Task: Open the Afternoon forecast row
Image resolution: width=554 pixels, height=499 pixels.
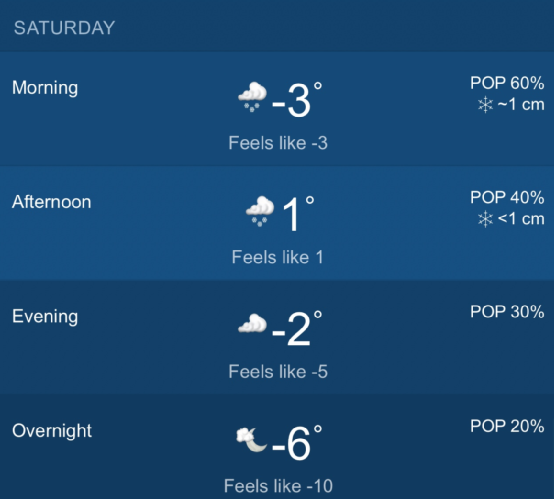Action: point(277,223)
